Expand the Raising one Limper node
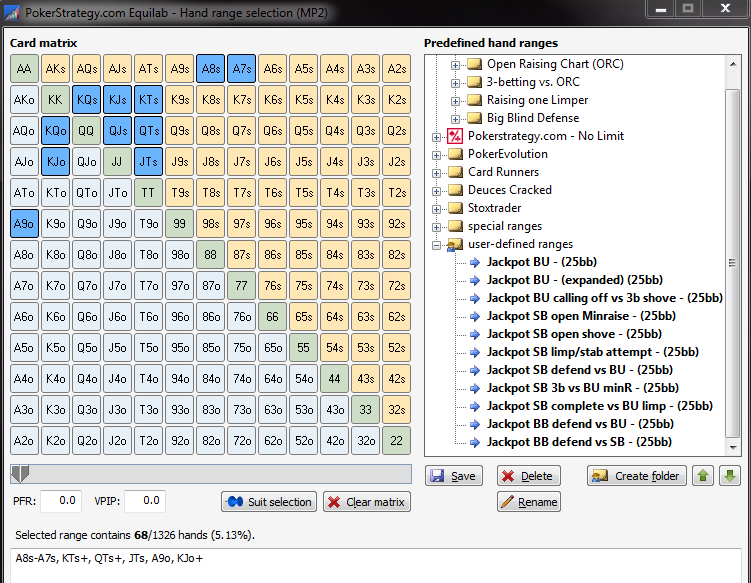Image resolution: width=751 pixels, height=583 pixels. pos(455,101)
